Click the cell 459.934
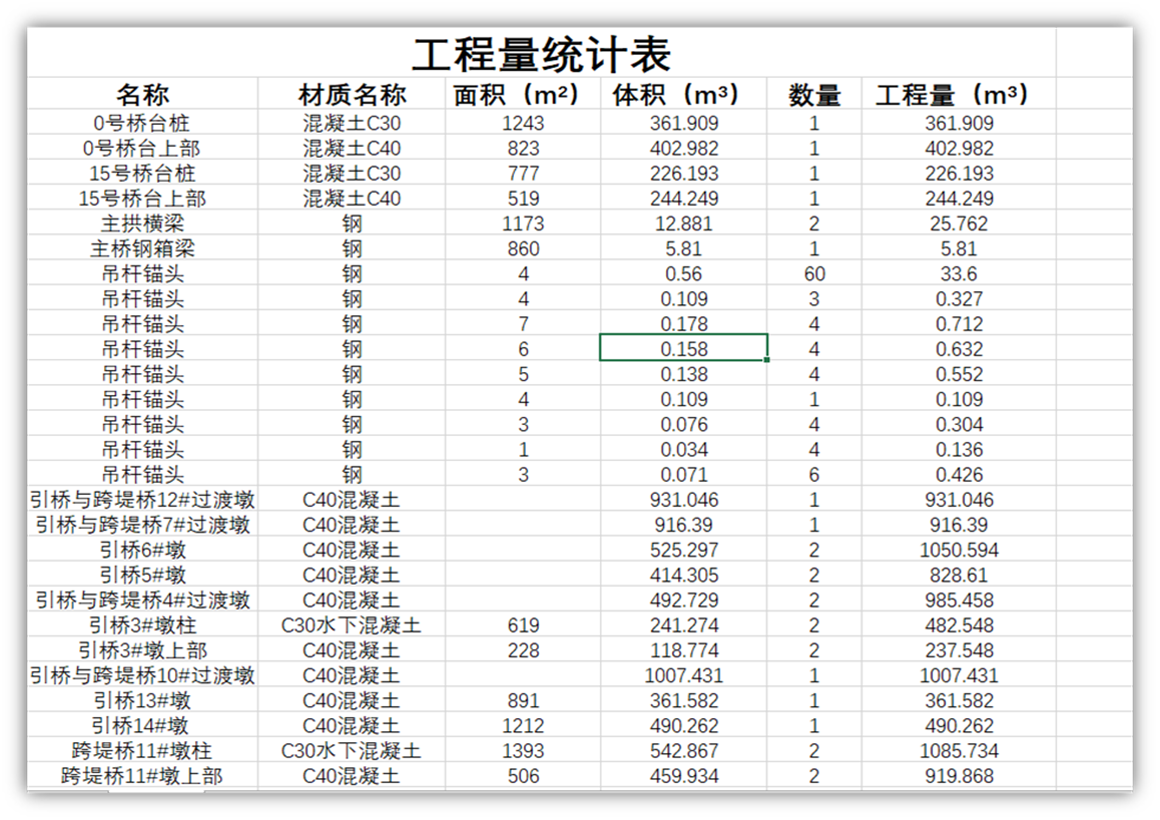Screen dimensions: 1160x820 coord(684,776)
